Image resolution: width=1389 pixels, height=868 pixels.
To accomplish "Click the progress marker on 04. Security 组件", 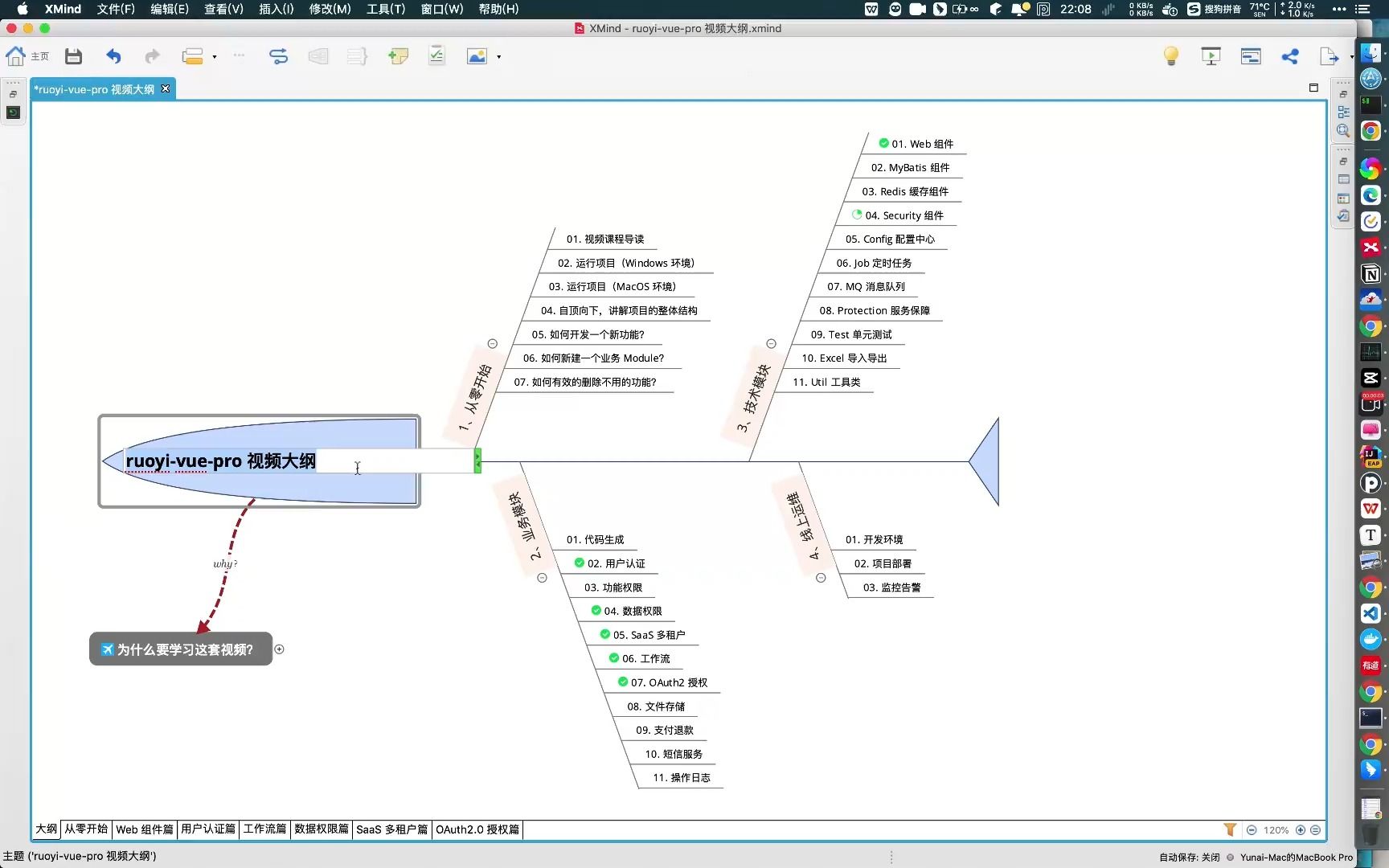I will click(x=857, y=215).
